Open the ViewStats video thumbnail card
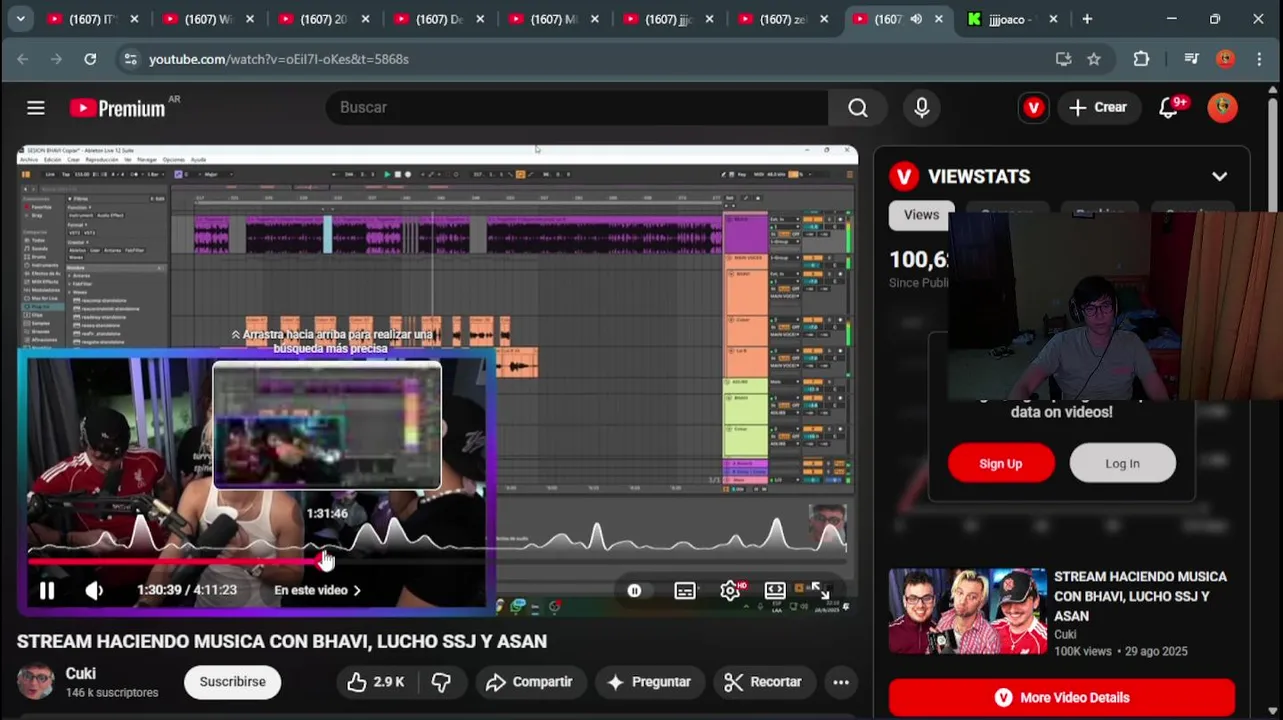The height and width of the screenshot is (720, 1283). (968, 612)
